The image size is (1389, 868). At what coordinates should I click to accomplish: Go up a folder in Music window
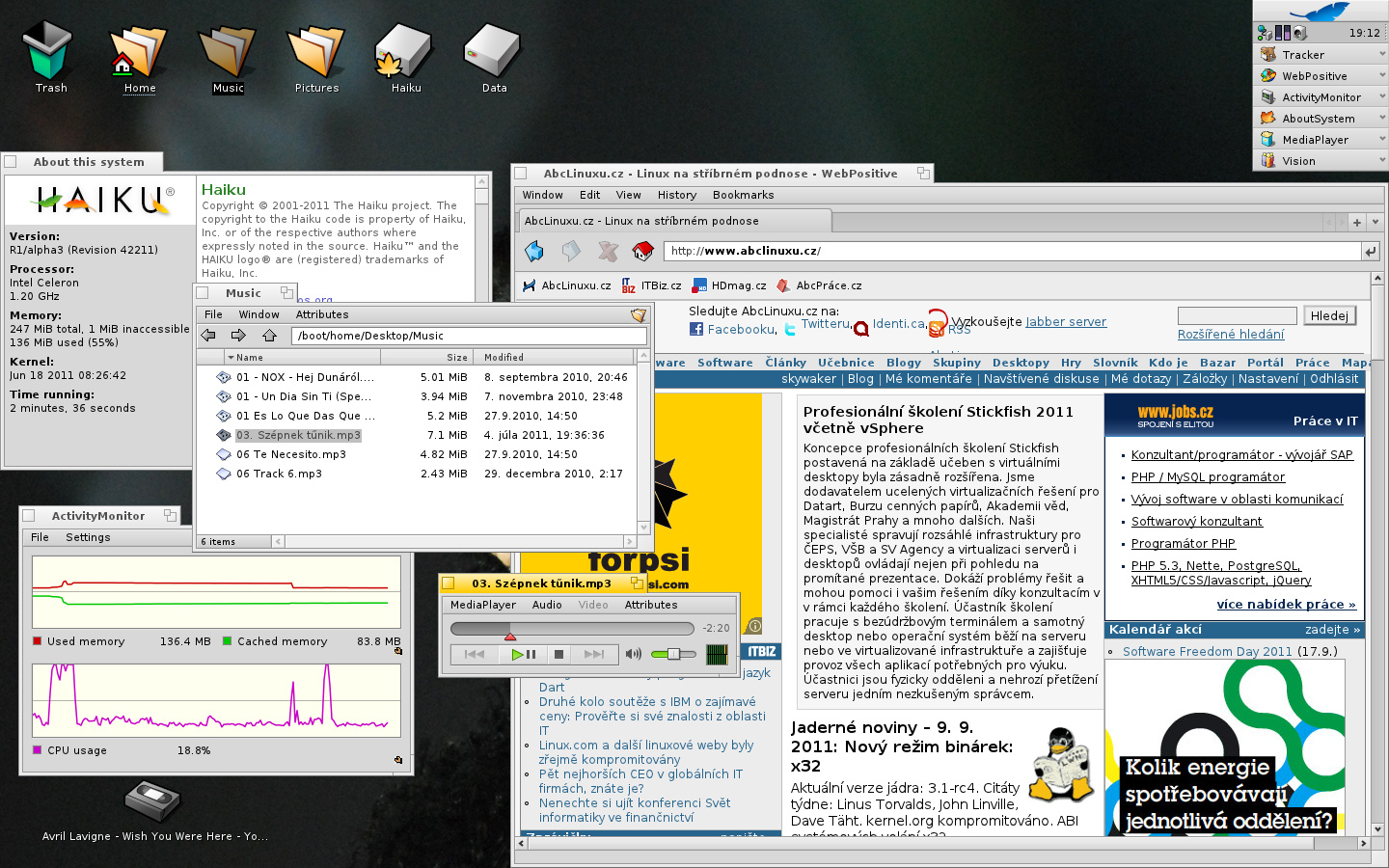269,336
